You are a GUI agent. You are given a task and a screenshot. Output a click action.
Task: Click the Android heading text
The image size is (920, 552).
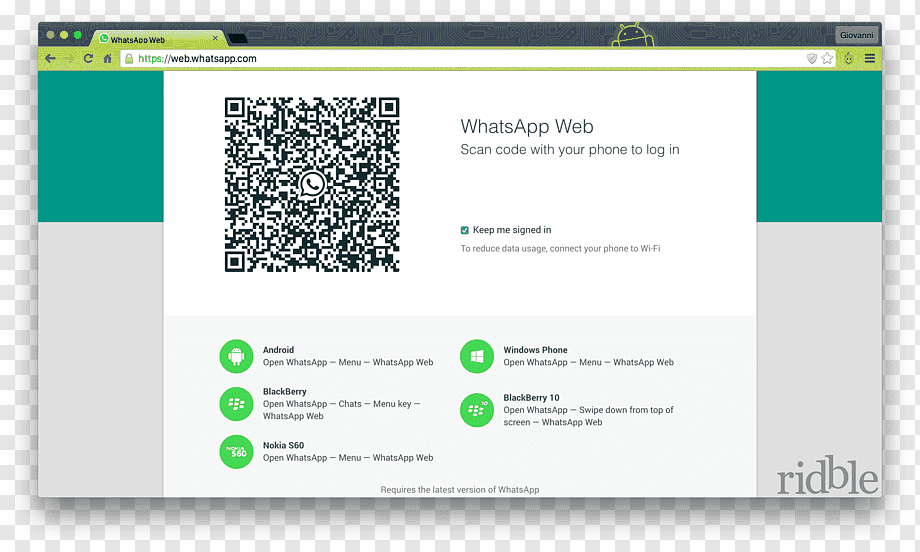tap(278, 350)
